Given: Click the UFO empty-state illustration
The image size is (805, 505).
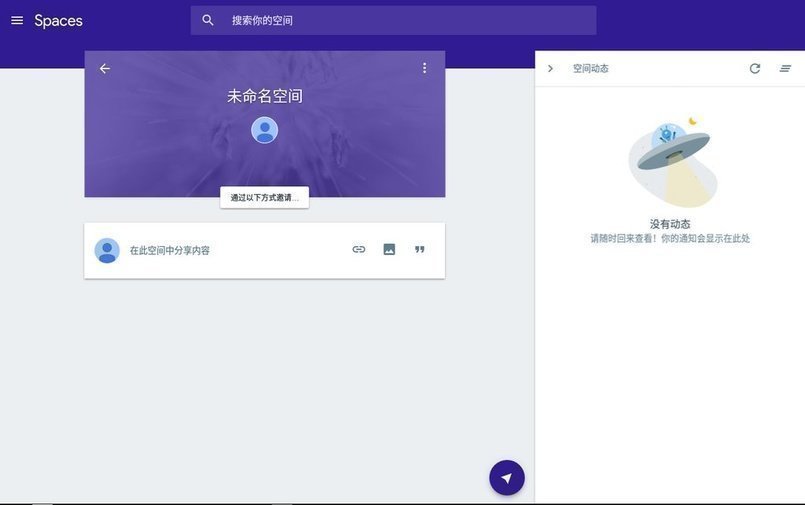Looking at the screenshot, I should coord(671,162).
